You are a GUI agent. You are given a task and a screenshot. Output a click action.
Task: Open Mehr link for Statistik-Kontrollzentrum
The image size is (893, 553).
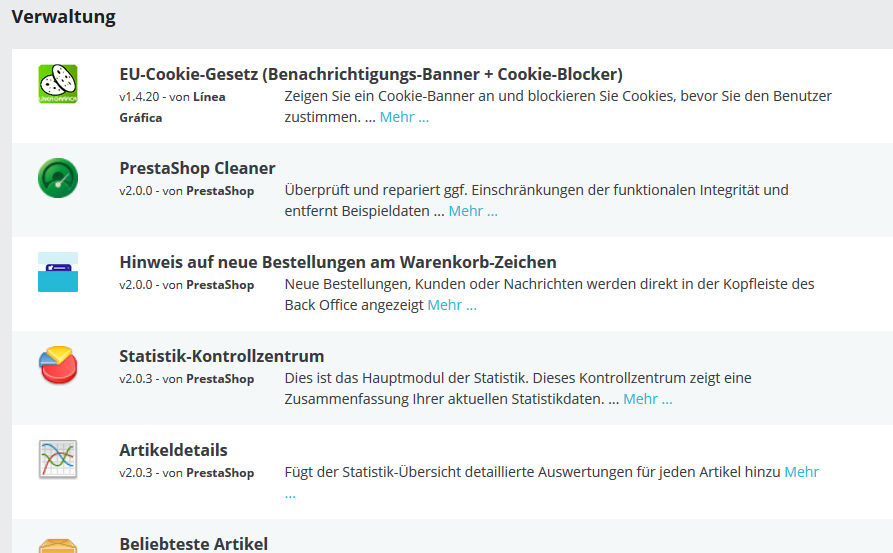pos(648,399)
